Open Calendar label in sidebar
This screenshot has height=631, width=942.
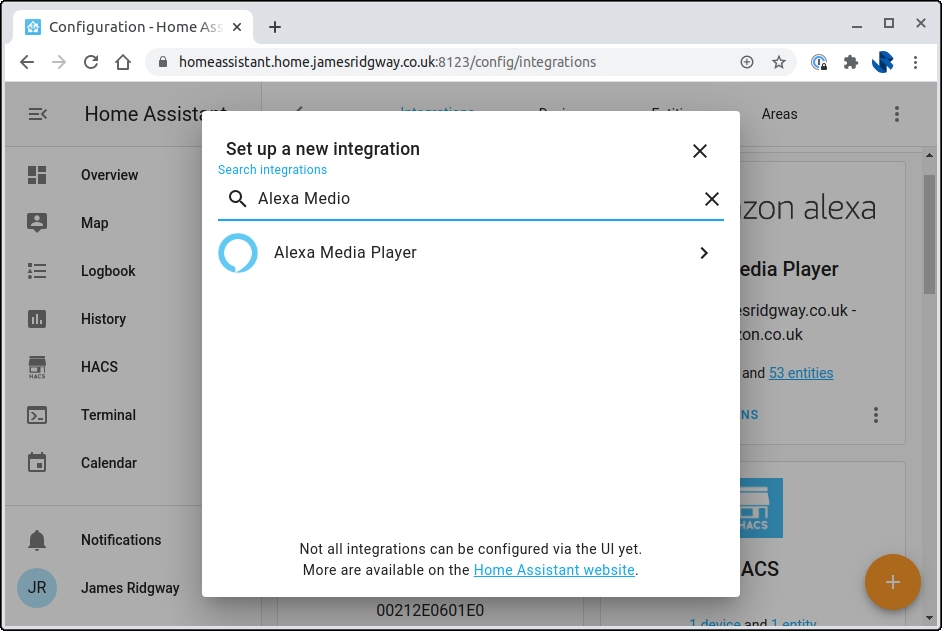109,463
